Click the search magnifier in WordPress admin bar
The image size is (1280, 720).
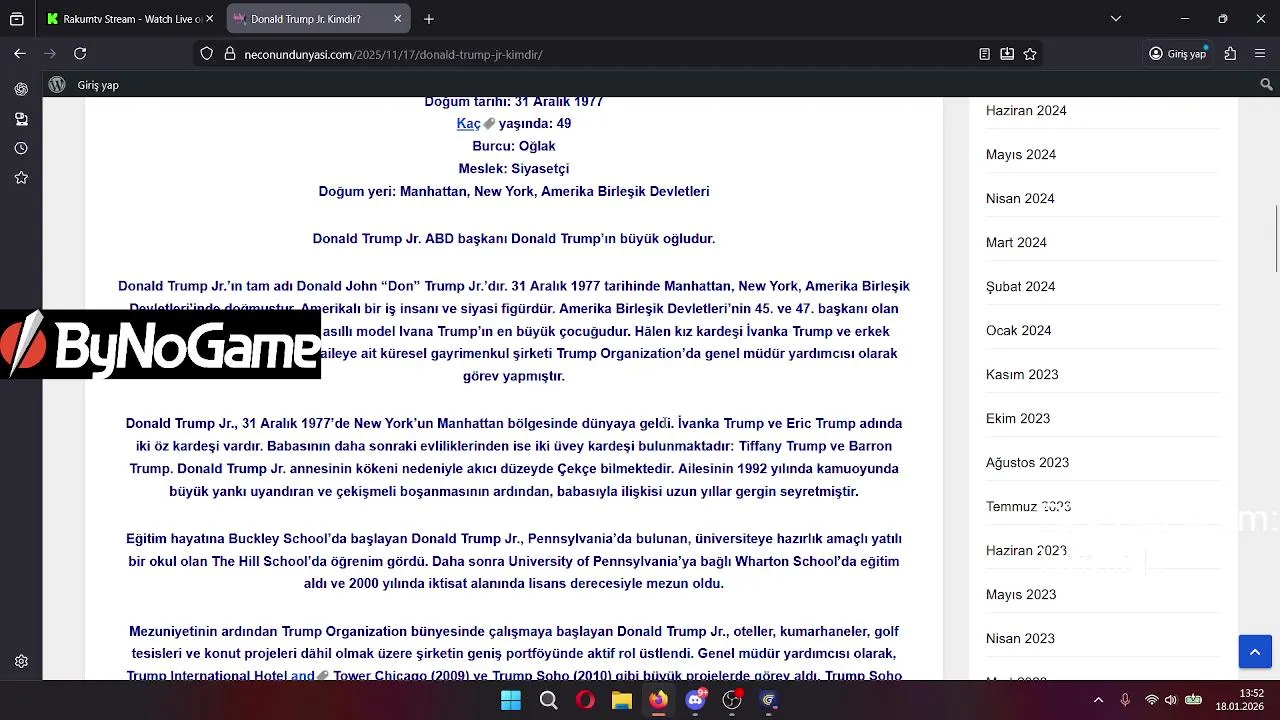coord(1266,85)
